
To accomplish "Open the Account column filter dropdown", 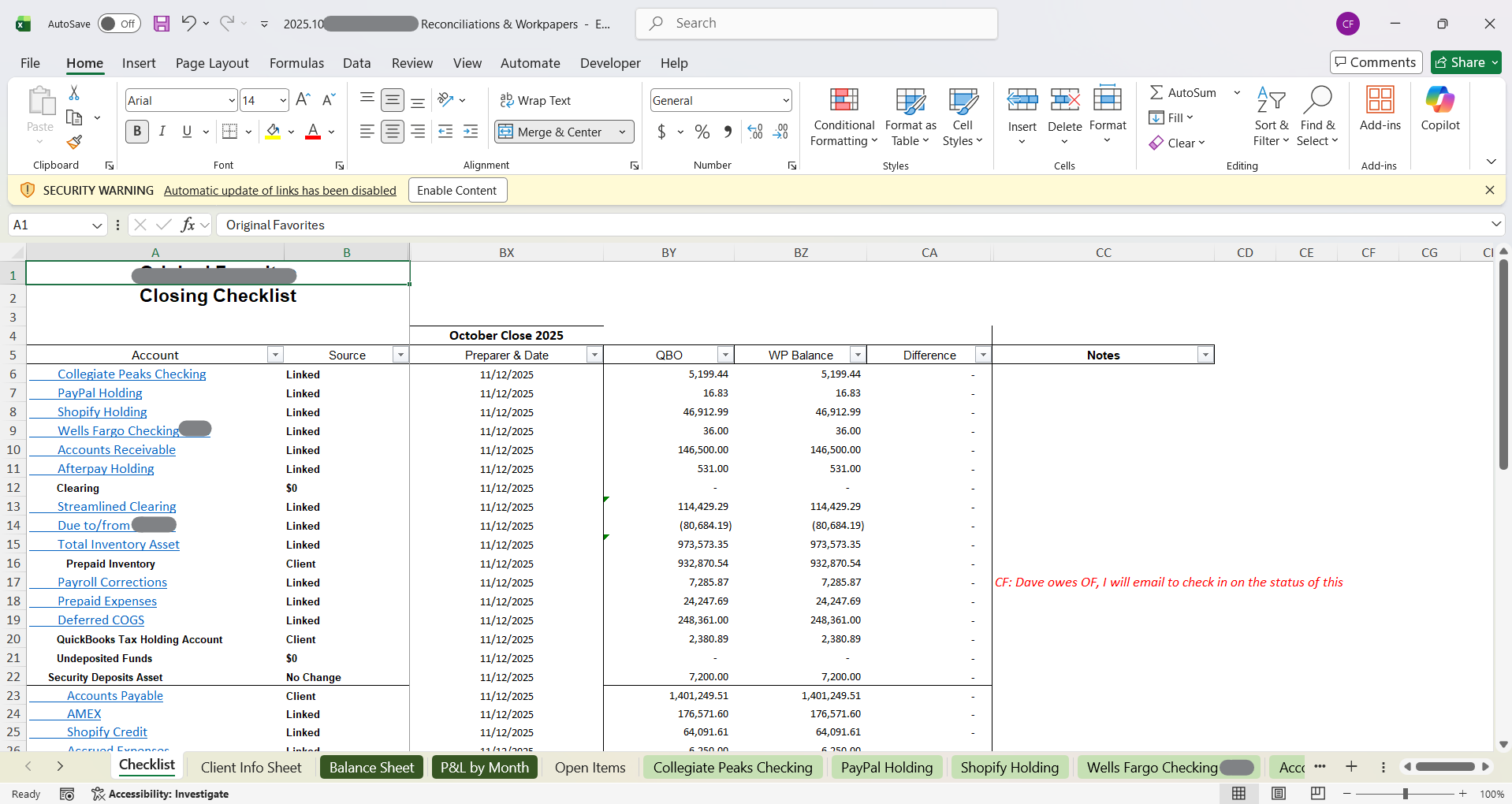I will point(275,355).
